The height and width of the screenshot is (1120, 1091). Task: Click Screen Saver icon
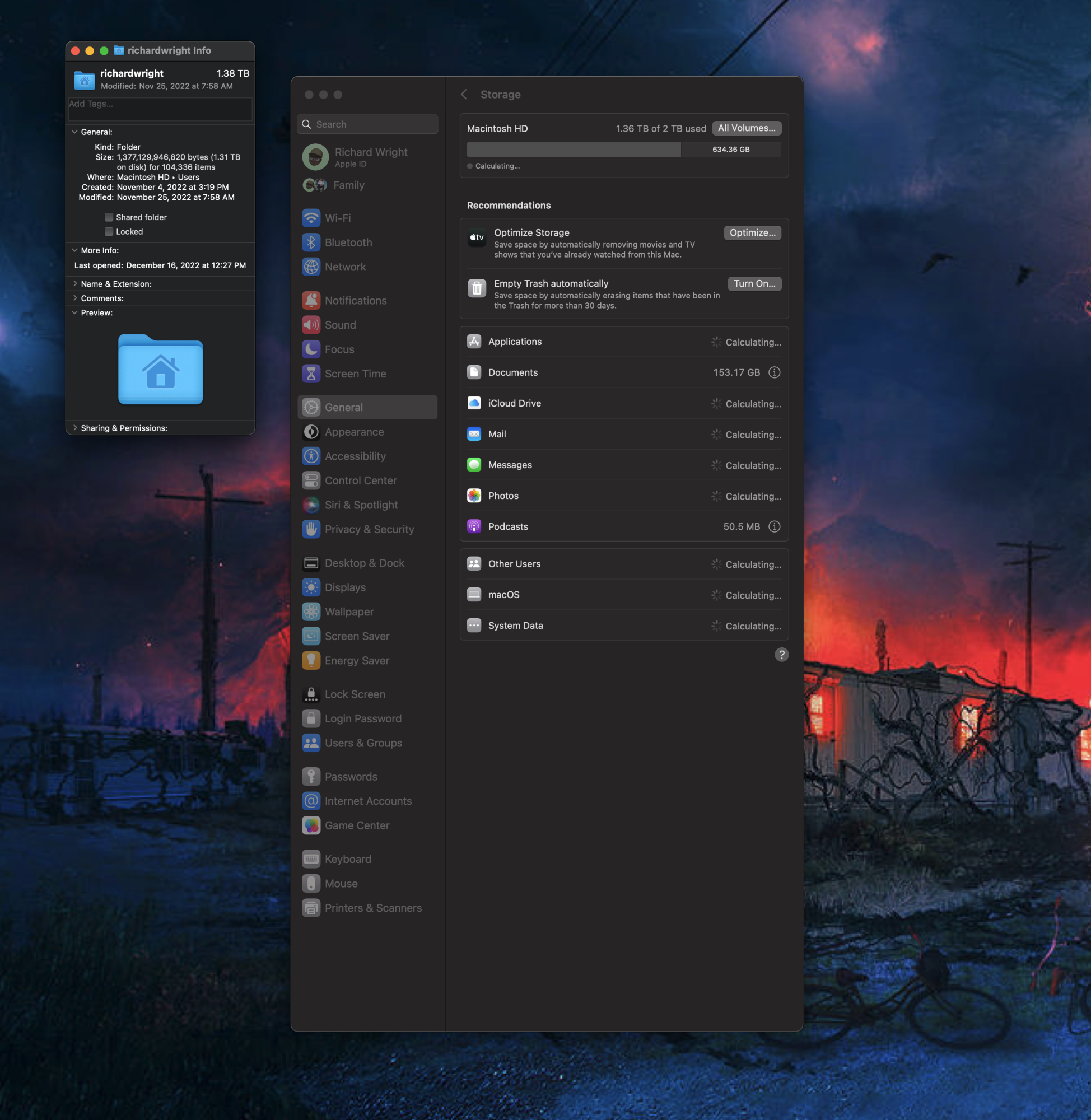tap(311, 636)
